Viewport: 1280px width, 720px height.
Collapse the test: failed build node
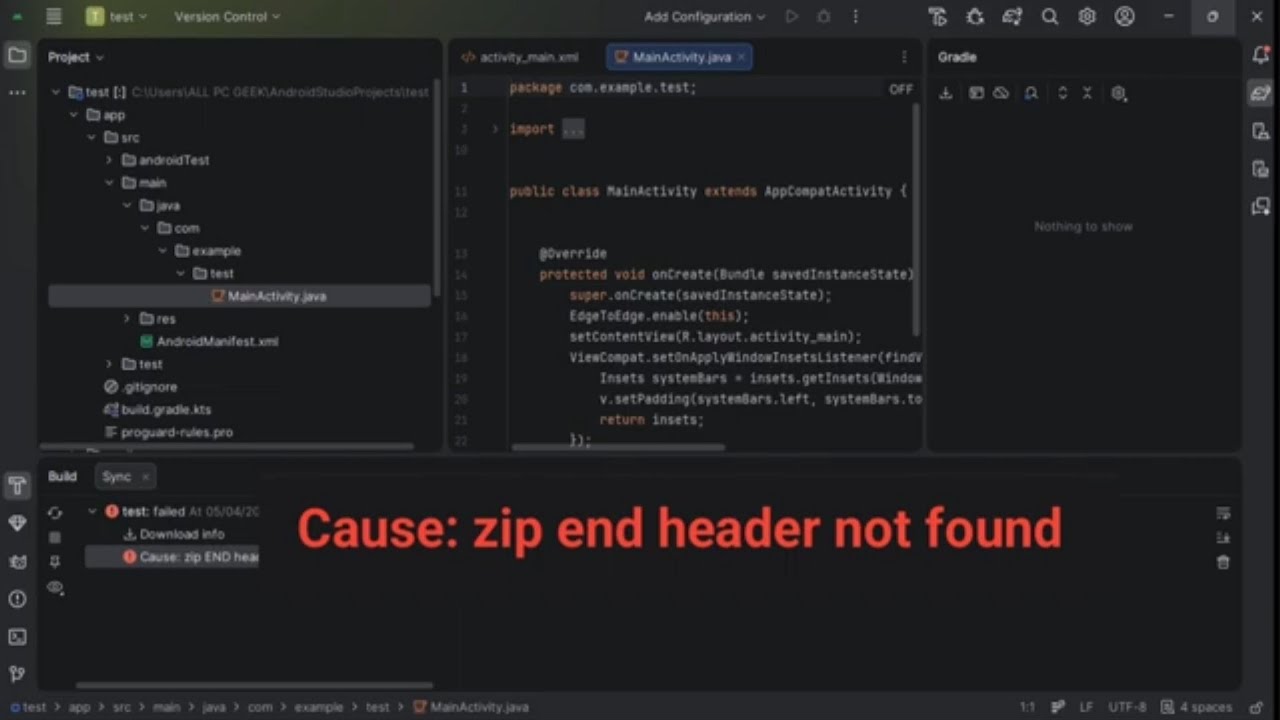[92, 511]
